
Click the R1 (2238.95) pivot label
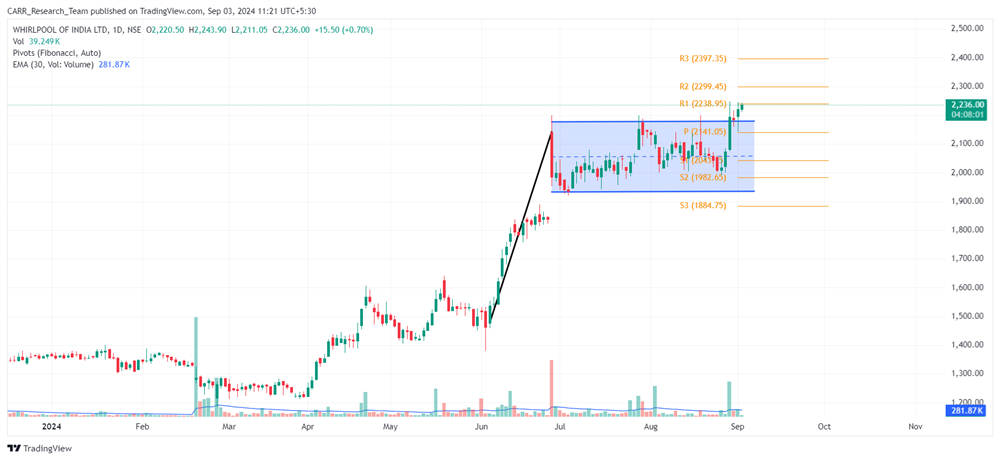(703, 103)
